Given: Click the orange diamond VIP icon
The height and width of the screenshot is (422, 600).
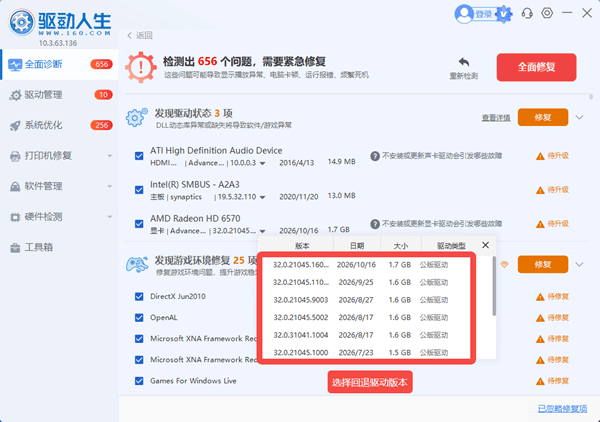Looking at the screenshot, I should [x=504, y=264].
